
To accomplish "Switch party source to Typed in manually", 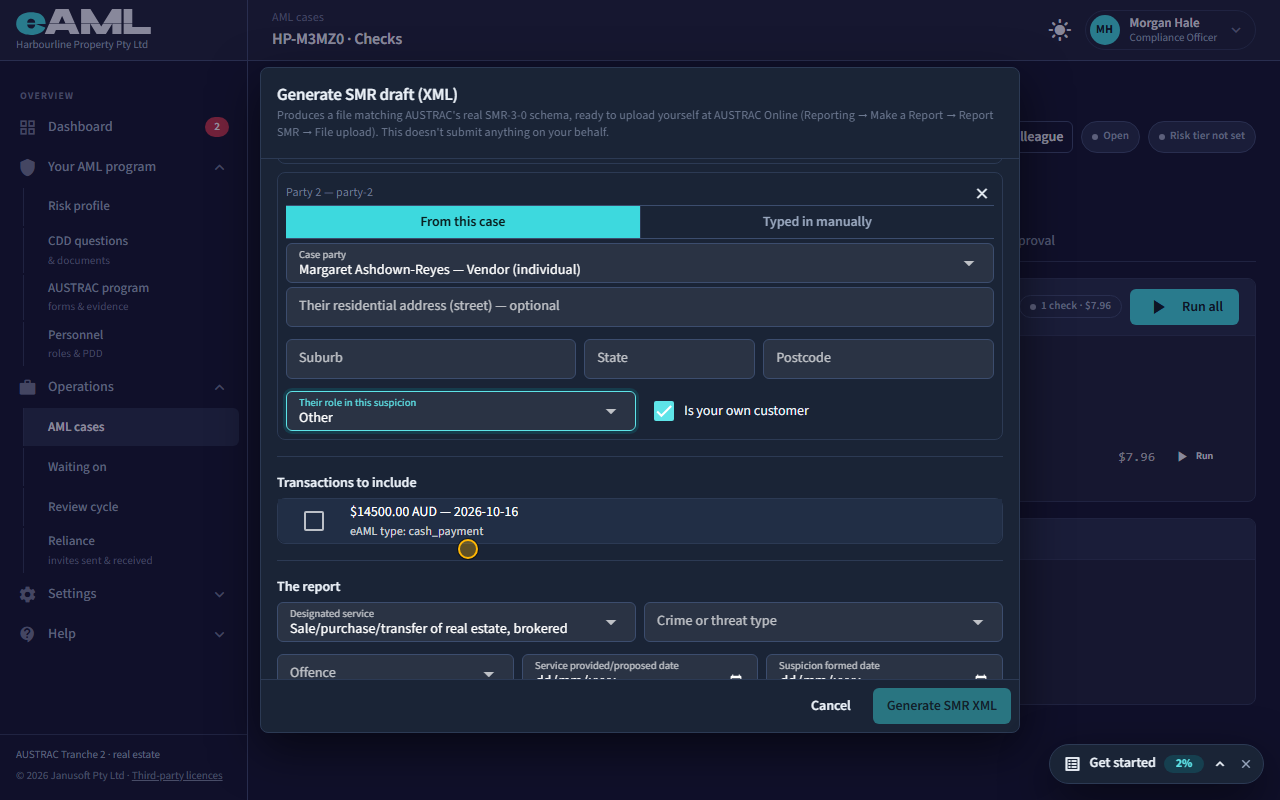I will coord(817,222).
